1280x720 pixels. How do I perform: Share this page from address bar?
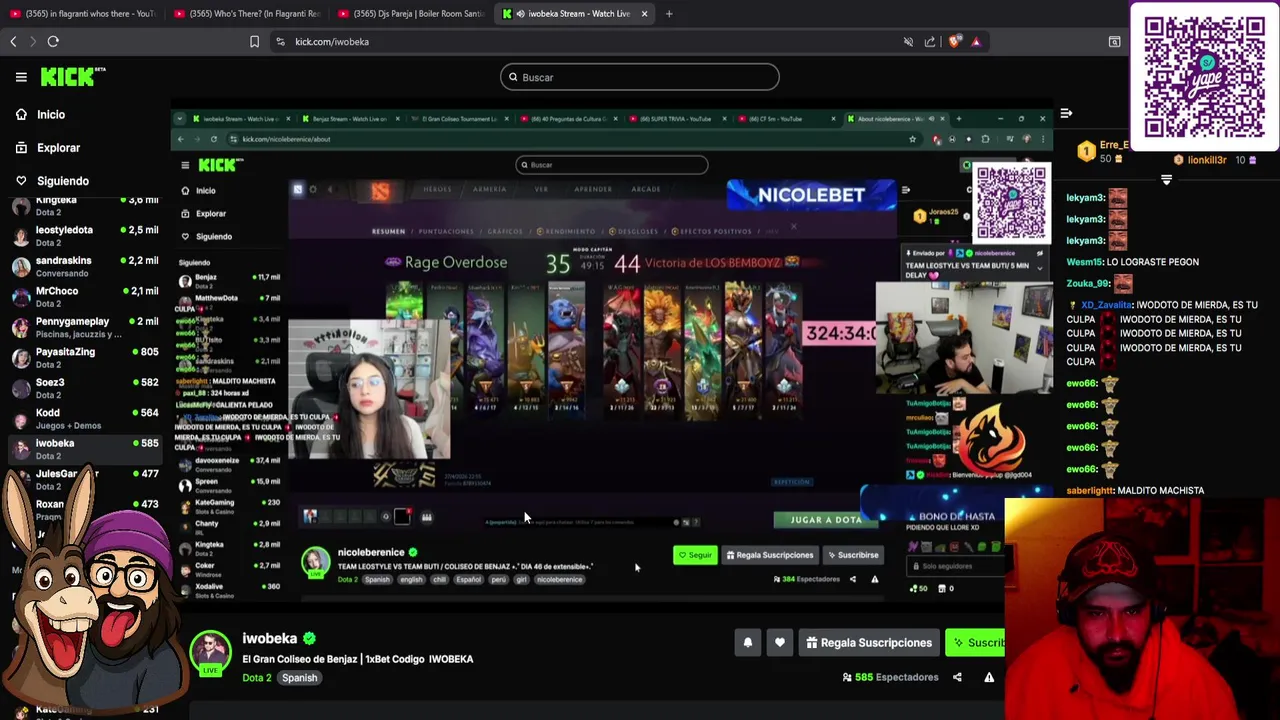(x=930, y=42)
